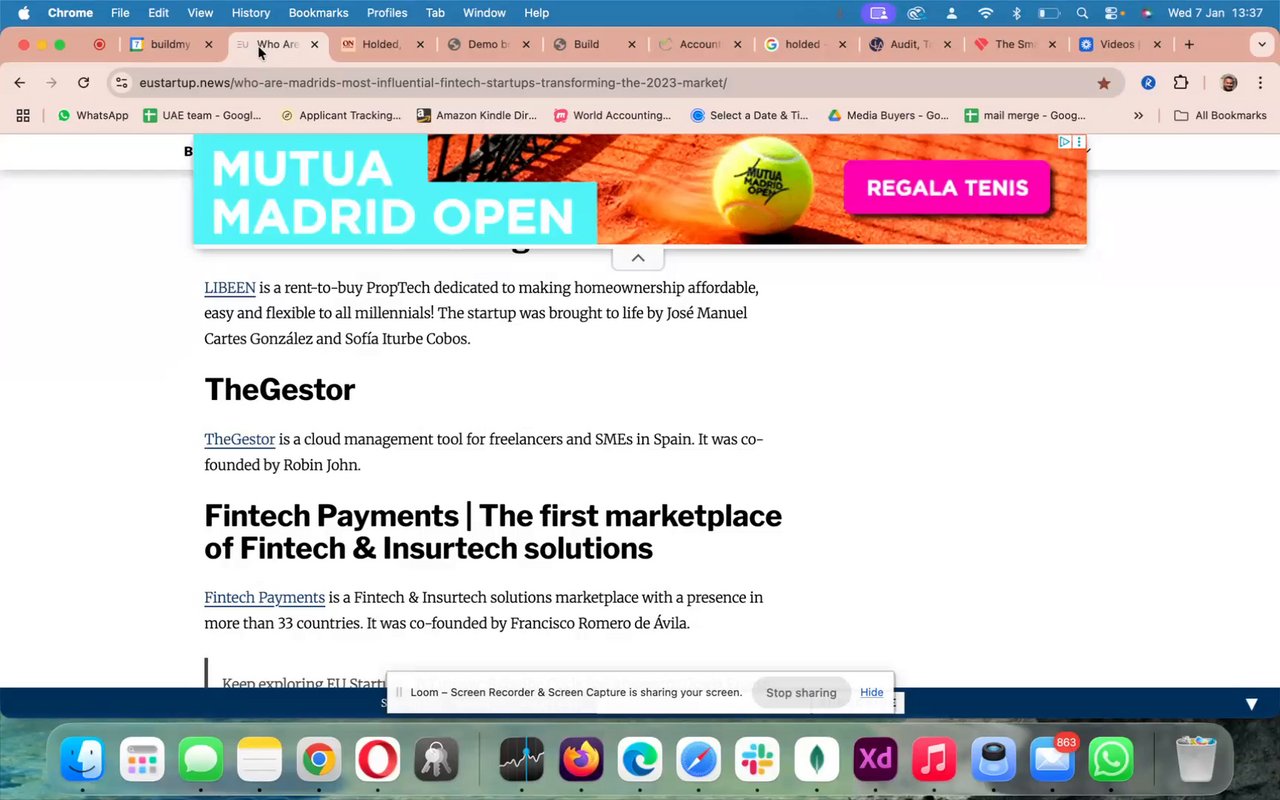
Task: Open the World Accounting bookmark
Action: 613,115
